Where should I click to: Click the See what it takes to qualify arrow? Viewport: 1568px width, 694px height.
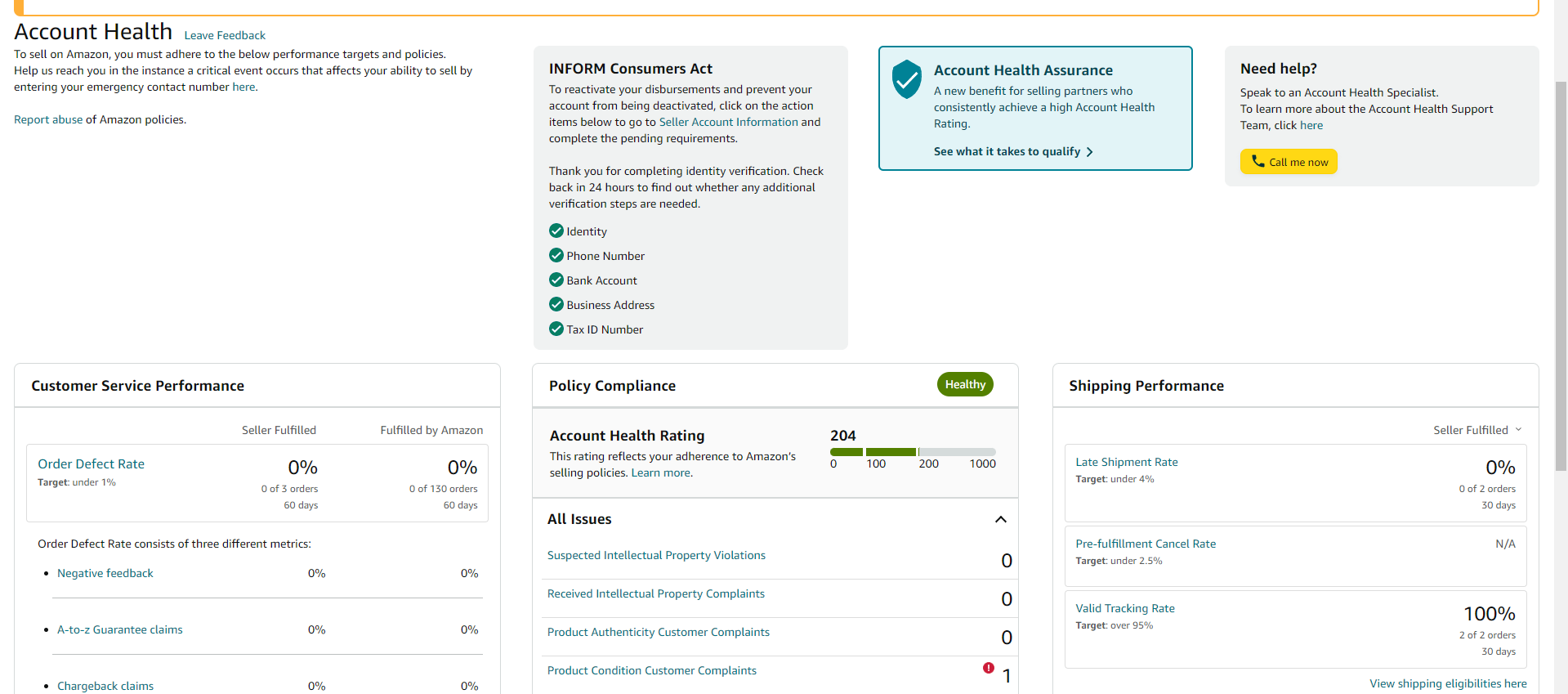[x=1089, y=152]
